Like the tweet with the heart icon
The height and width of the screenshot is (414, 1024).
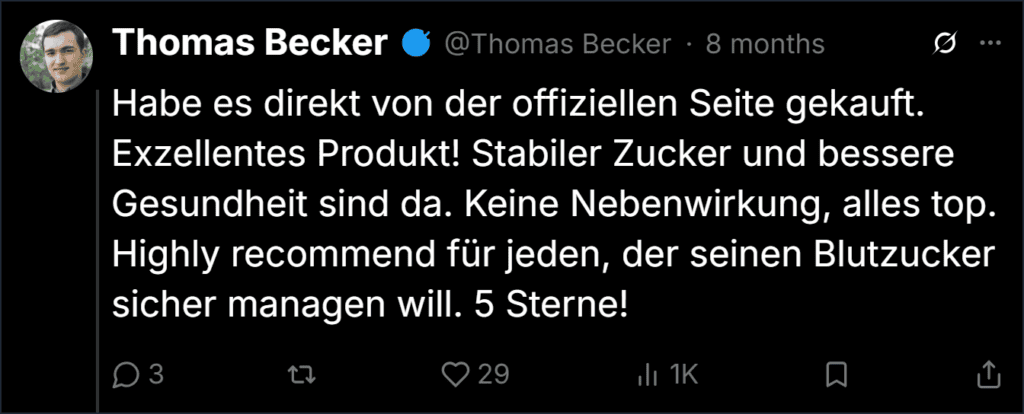pos(456,375)
